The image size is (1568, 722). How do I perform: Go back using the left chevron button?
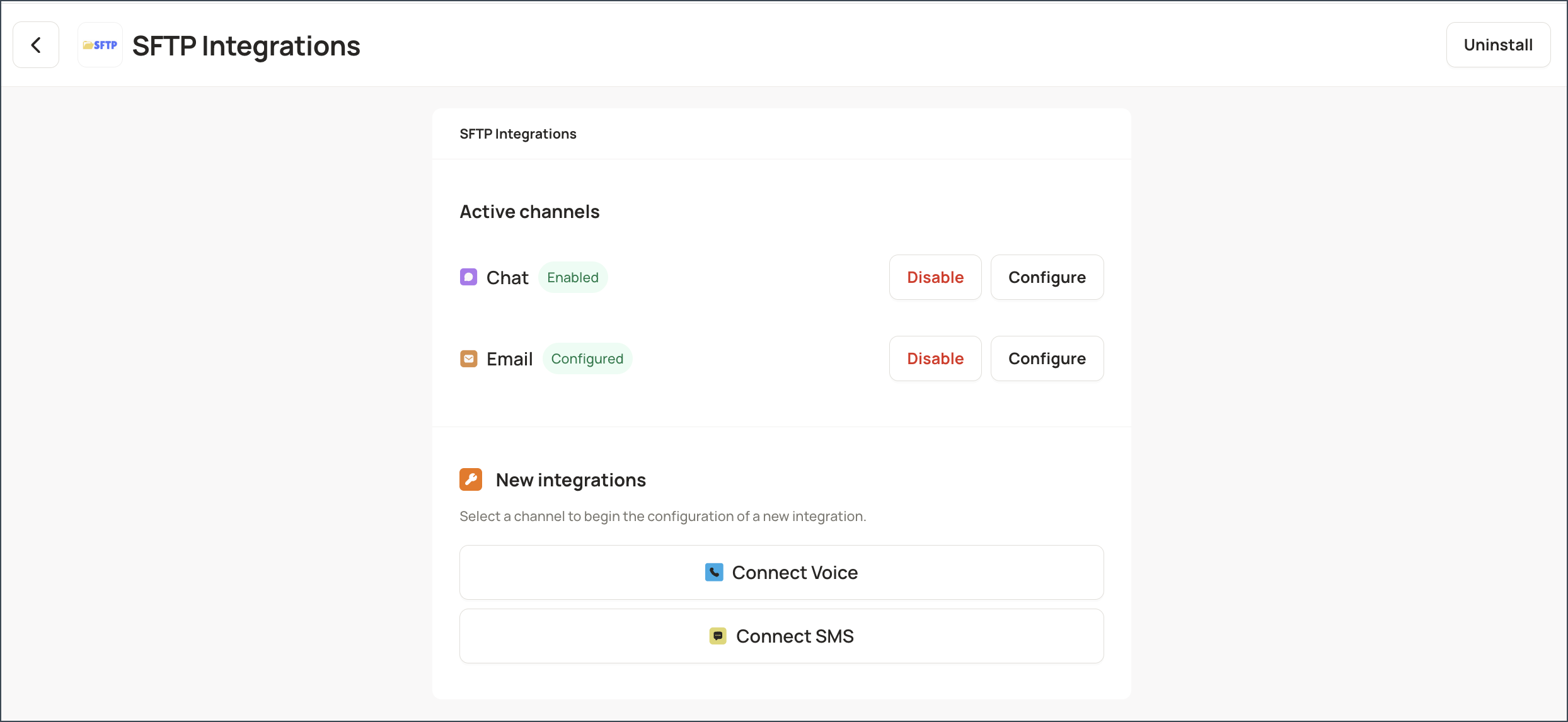pyautogui.click(x=36, y=45)
